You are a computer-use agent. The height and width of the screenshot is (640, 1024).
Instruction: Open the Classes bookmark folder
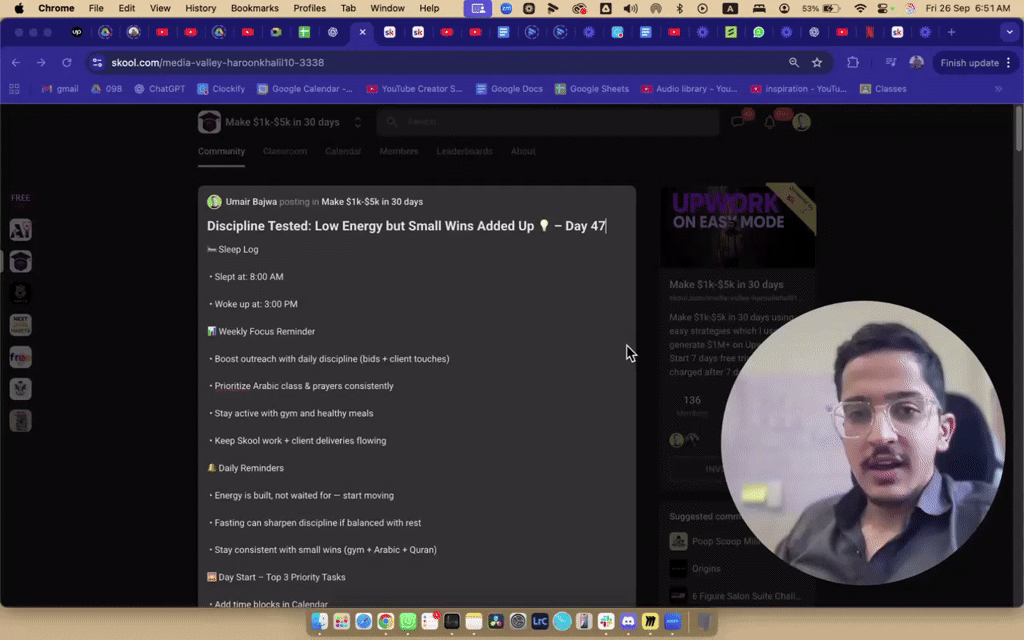[x=883, y=89]
